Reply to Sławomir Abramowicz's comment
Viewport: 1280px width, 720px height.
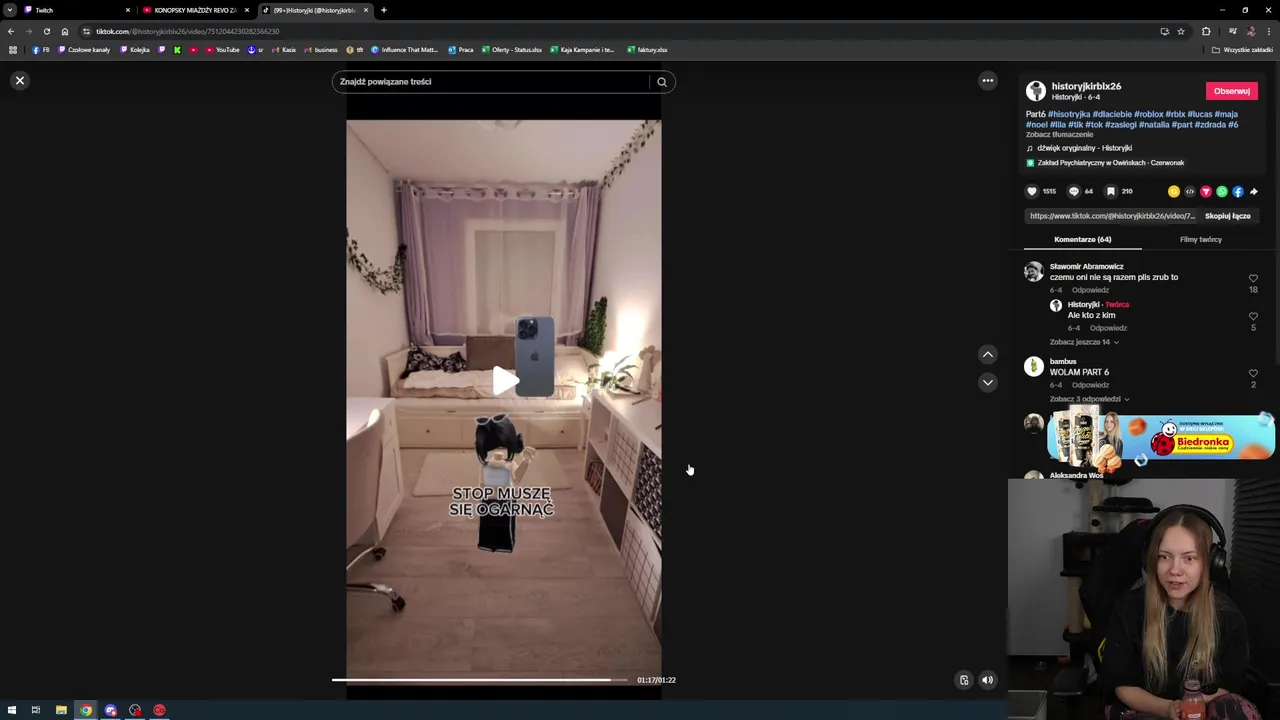(1090, 290)
